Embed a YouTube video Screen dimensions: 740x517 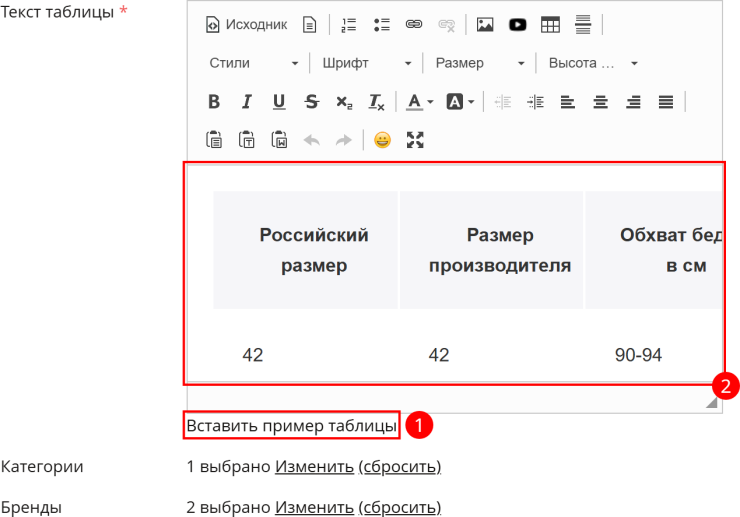[518, 25]
